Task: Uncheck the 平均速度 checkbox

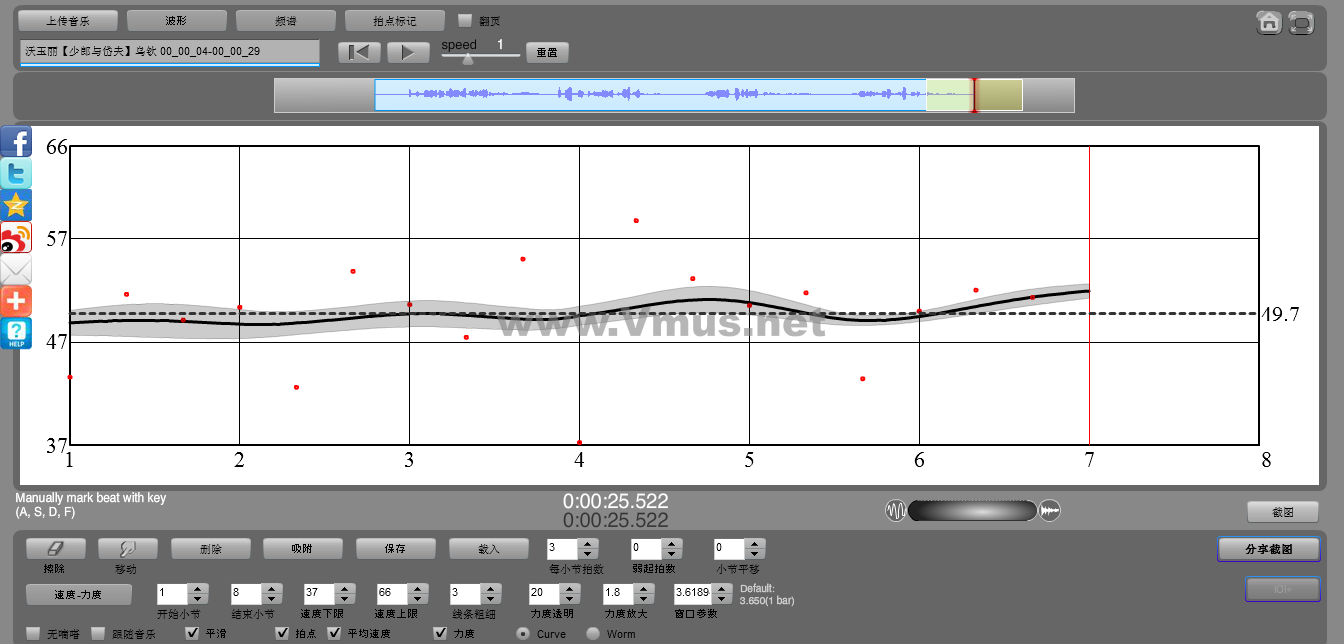Action: click(x=335, y=633)
